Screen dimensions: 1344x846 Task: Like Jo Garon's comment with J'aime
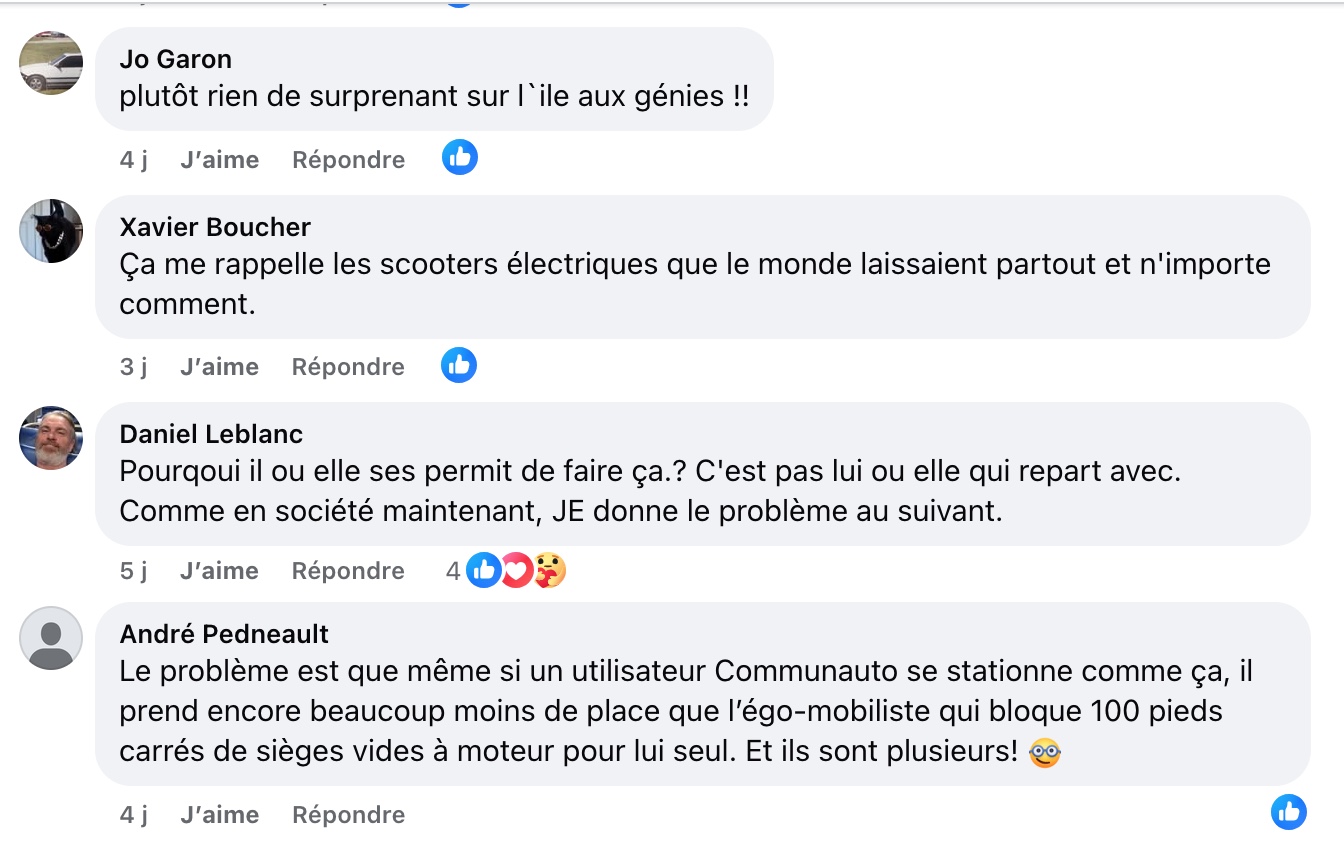[219, 160]
